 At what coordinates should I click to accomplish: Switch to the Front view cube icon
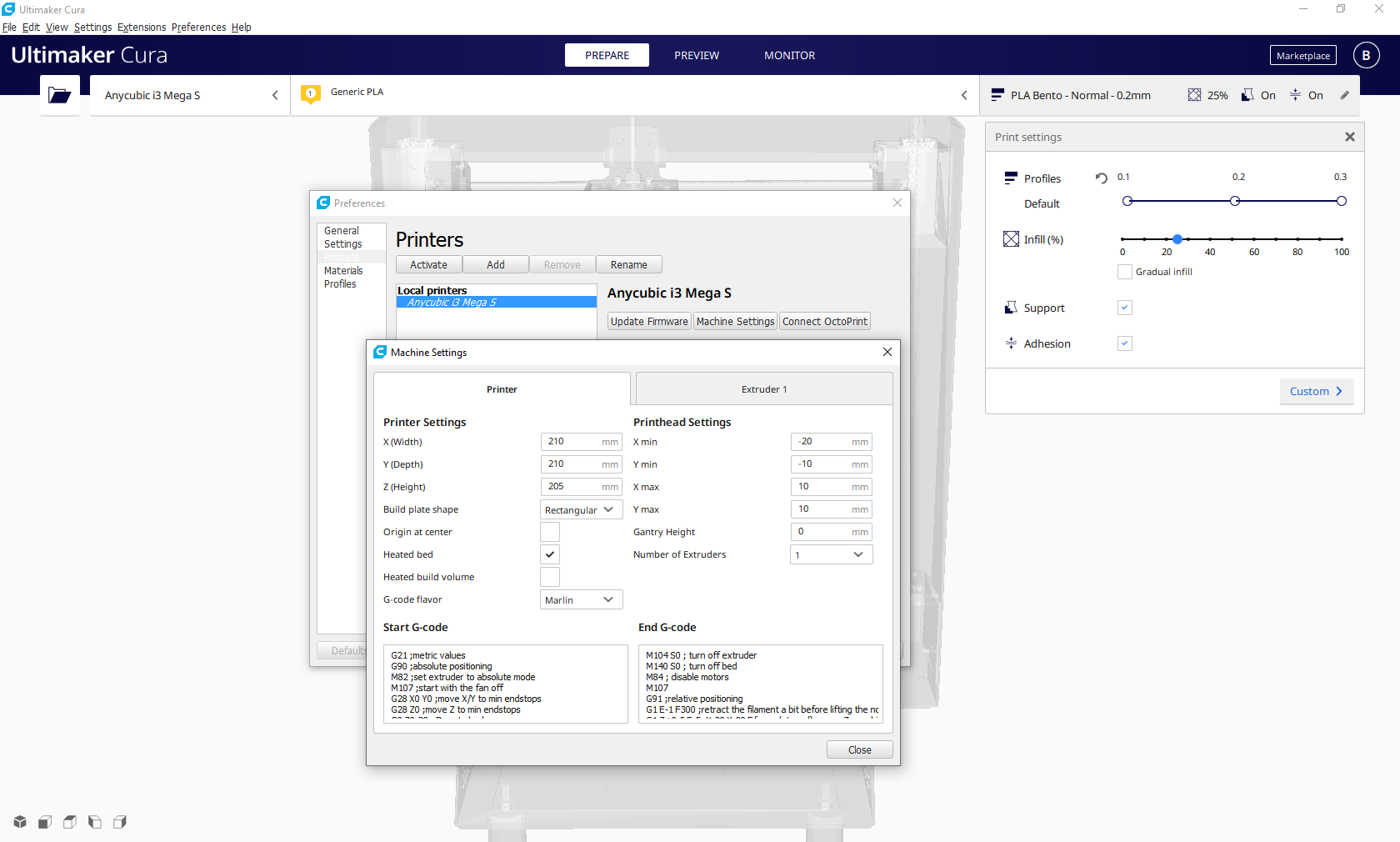pos(45,822)
